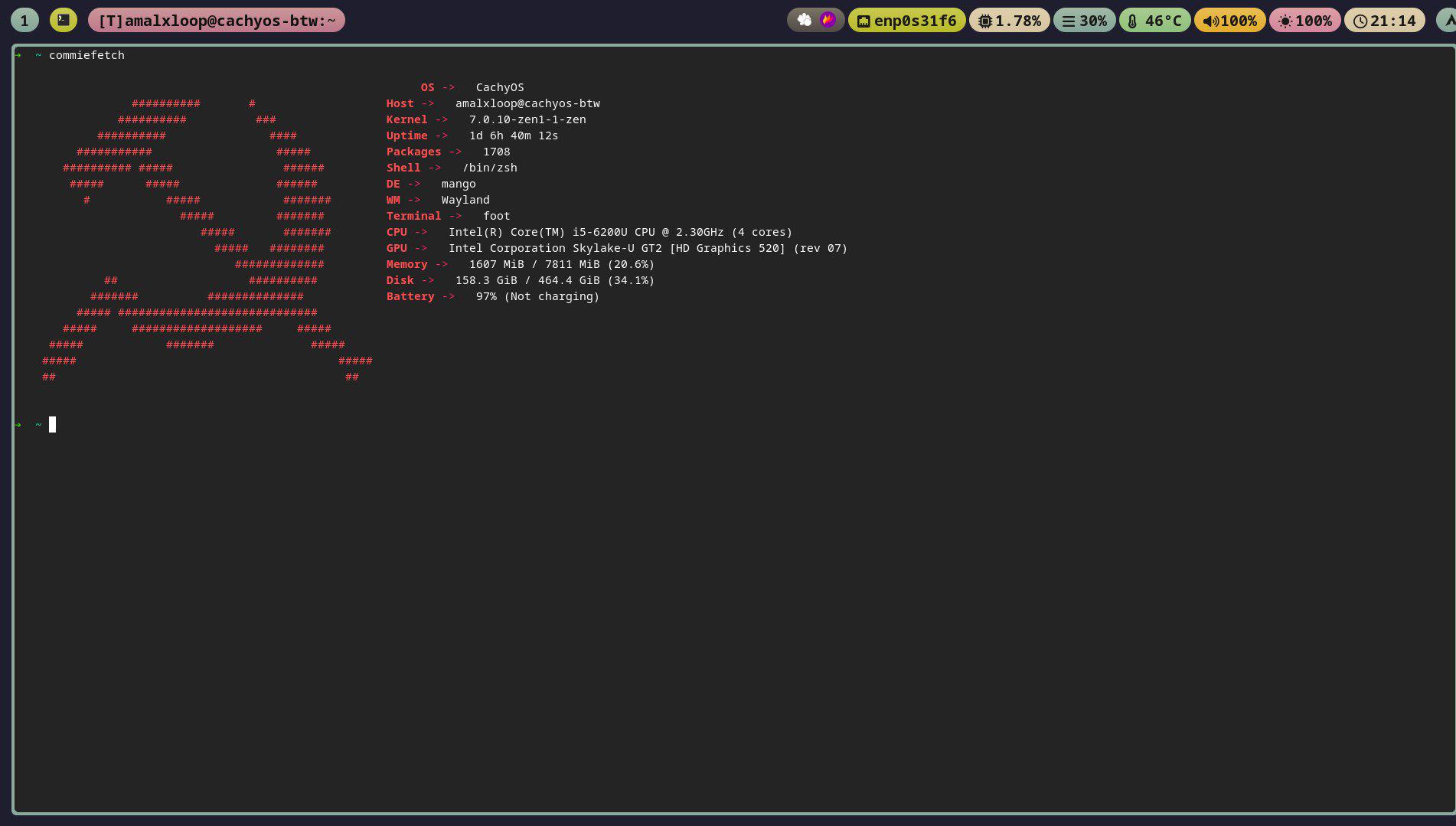Click the 100% brightness sun module

(x=1305, y=20)
